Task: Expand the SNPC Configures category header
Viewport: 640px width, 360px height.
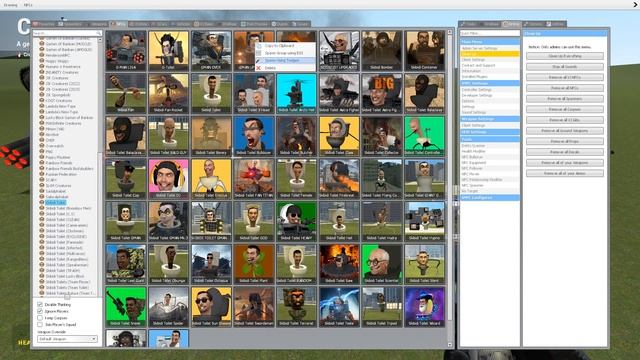Action: pos(490,198)
